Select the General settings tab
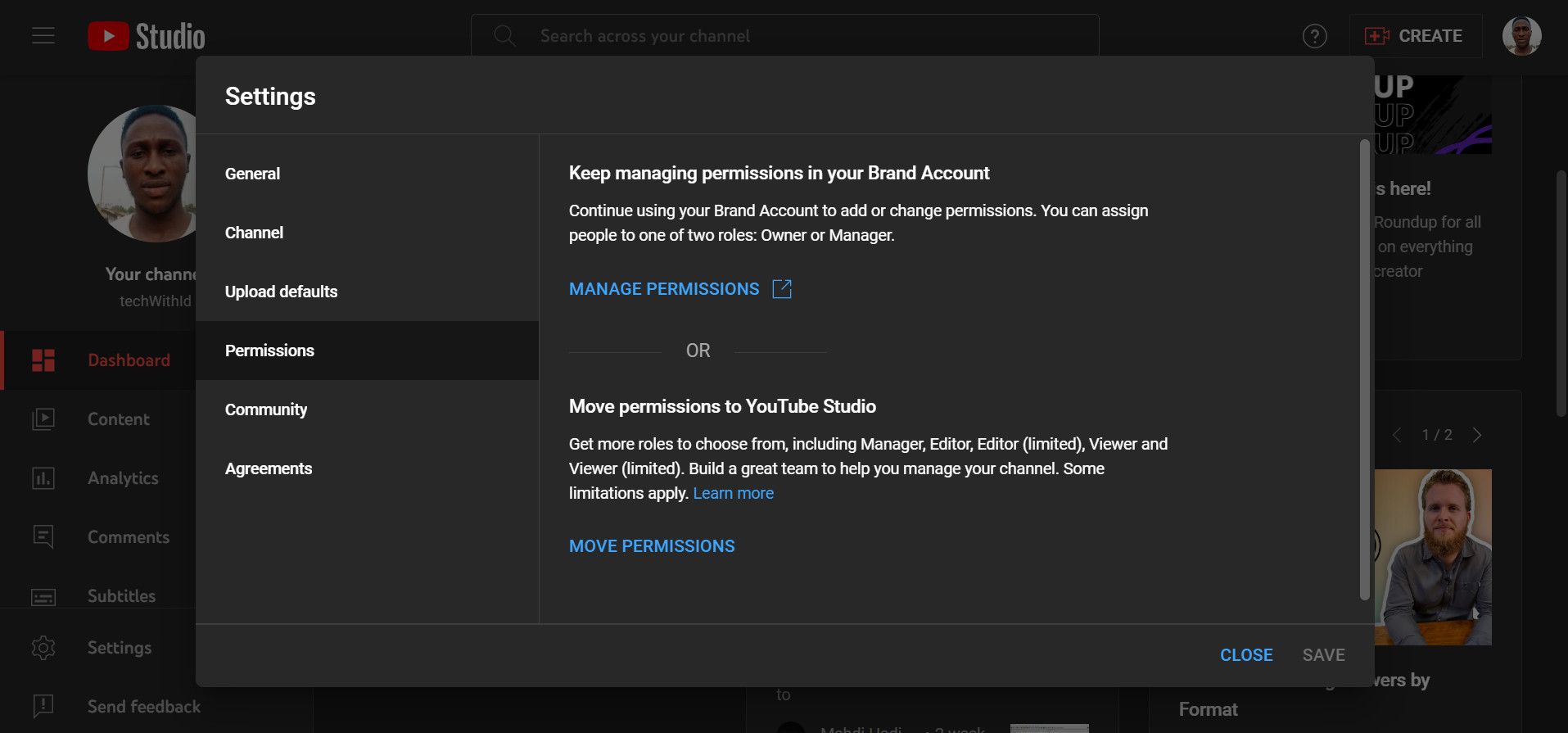The width and height of the screenshot is (1568, 733). 252,174
